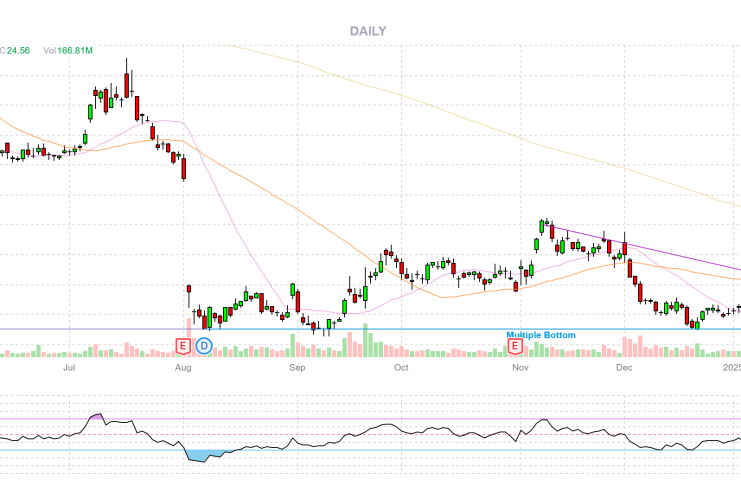Click the purple overbought peak in oscillator
741x486 pixels.
click(x=97, y=415)
